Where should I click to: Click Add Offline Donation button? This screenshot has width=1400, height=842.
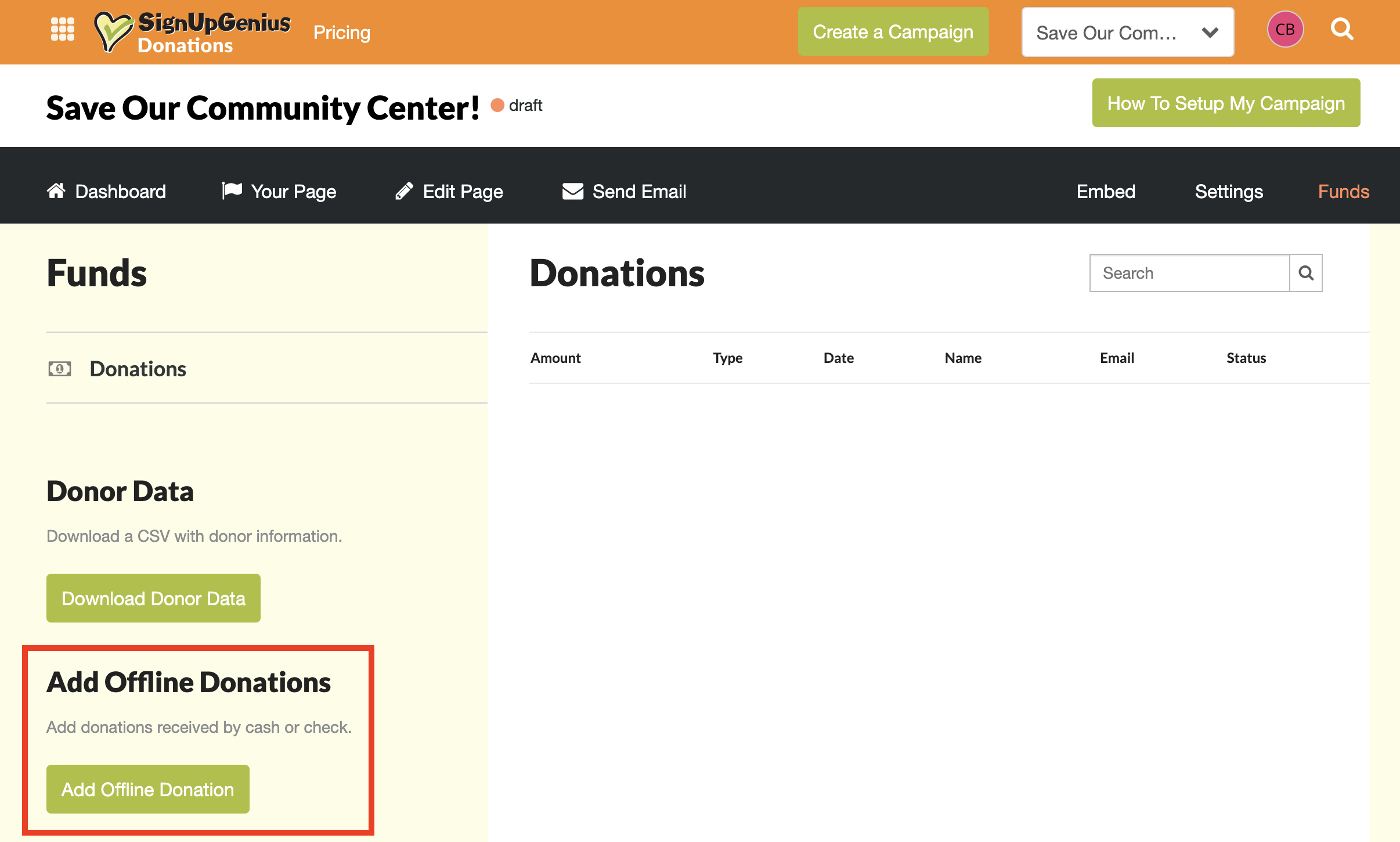[x=147, y=789]
